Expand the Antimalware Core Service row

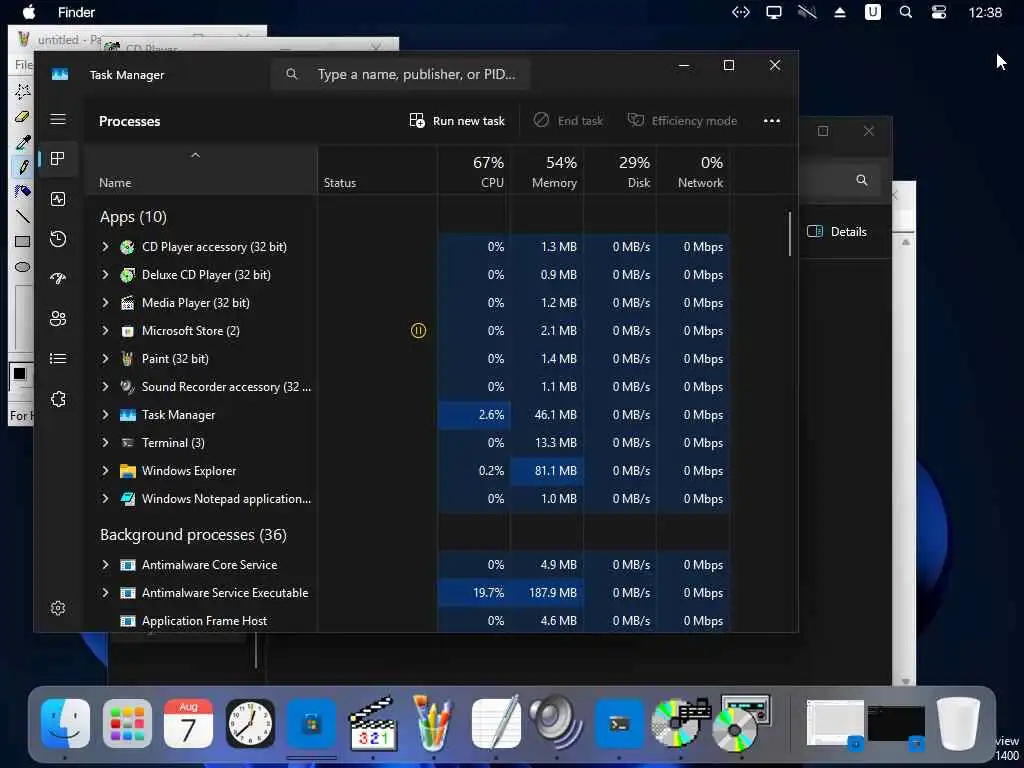coord(105,565)
